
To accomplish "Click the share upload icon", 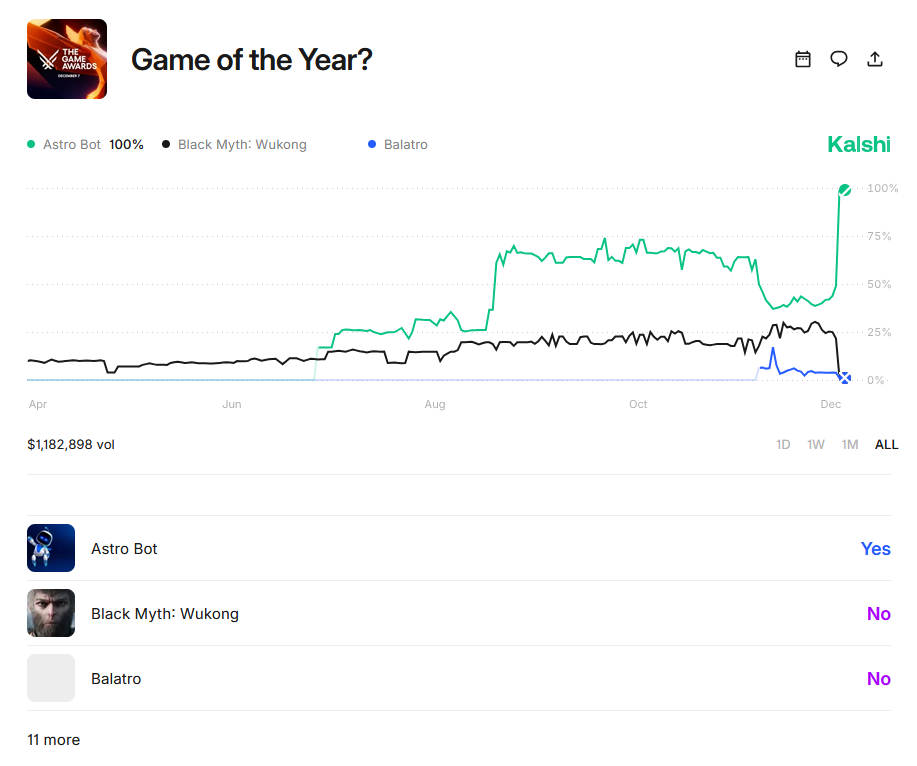I will click(875, 59).
